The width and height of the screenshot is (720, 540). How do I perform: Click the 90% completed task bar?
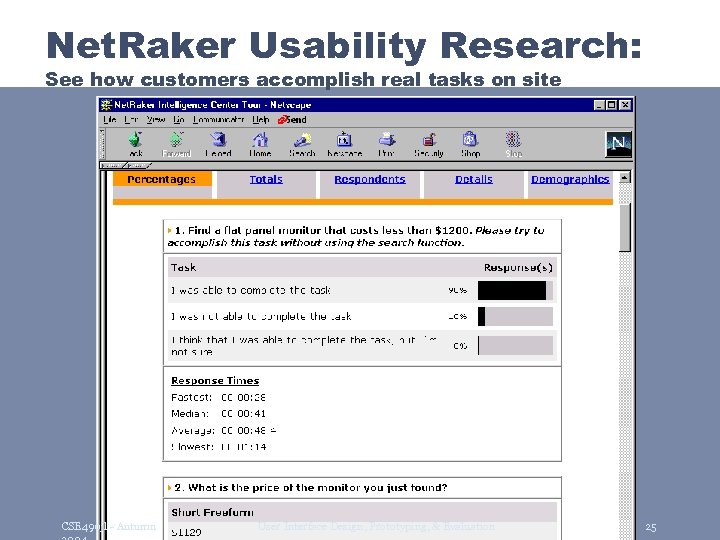515,290
